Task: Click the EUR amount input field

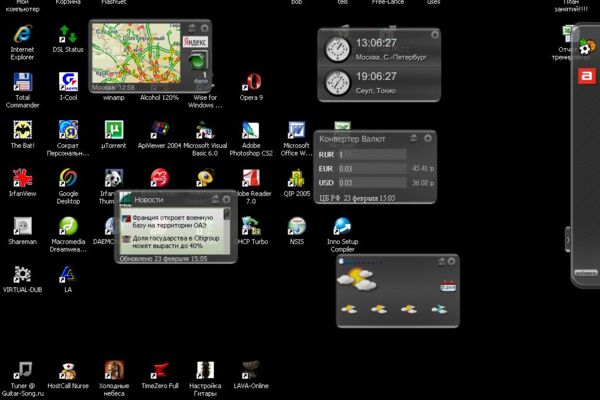Action: [x=372, y=169]
